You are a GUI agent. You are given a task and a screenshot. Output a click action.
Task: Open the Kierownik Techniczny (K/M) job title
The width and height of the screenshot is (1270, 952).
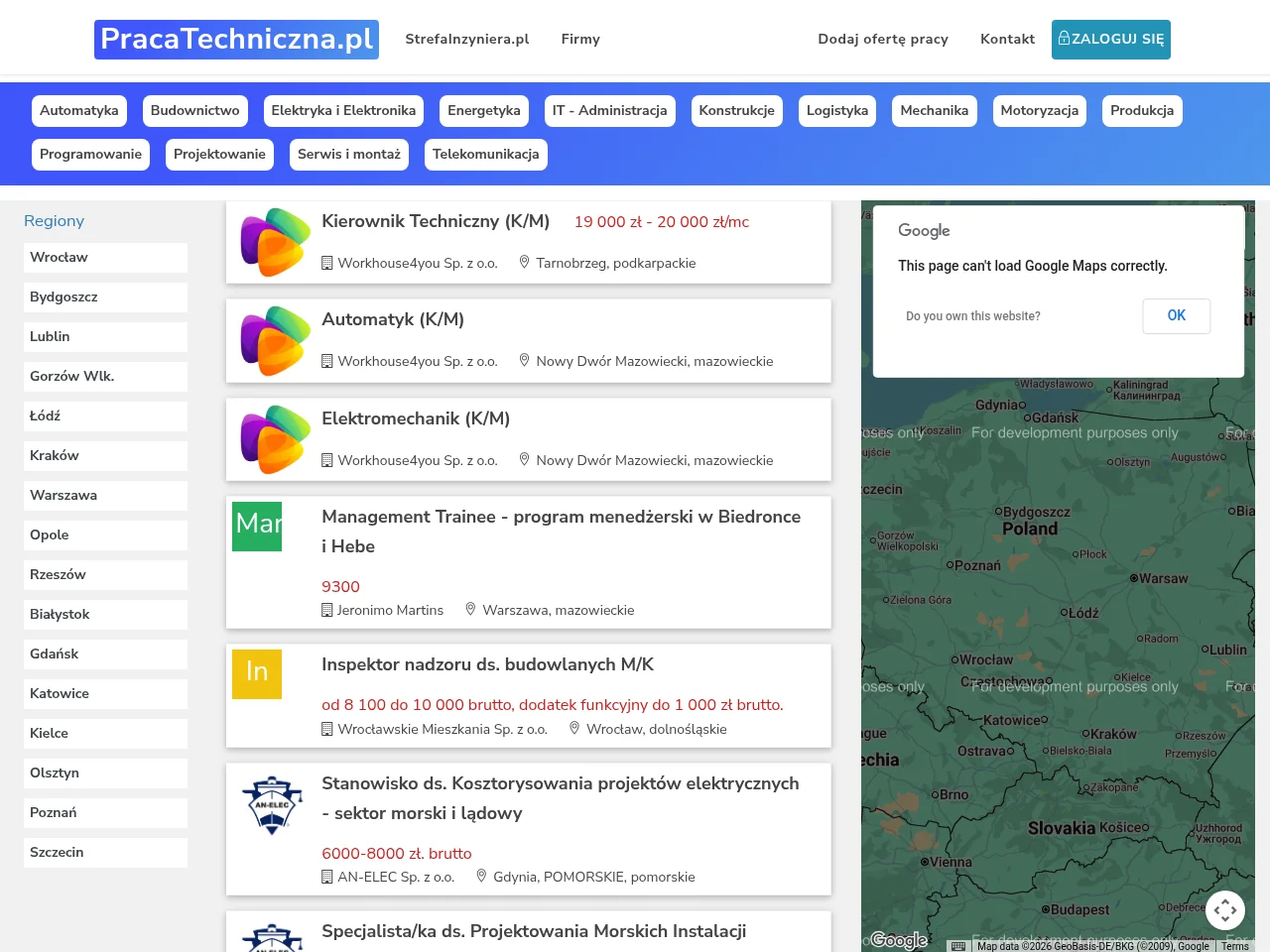436,221
